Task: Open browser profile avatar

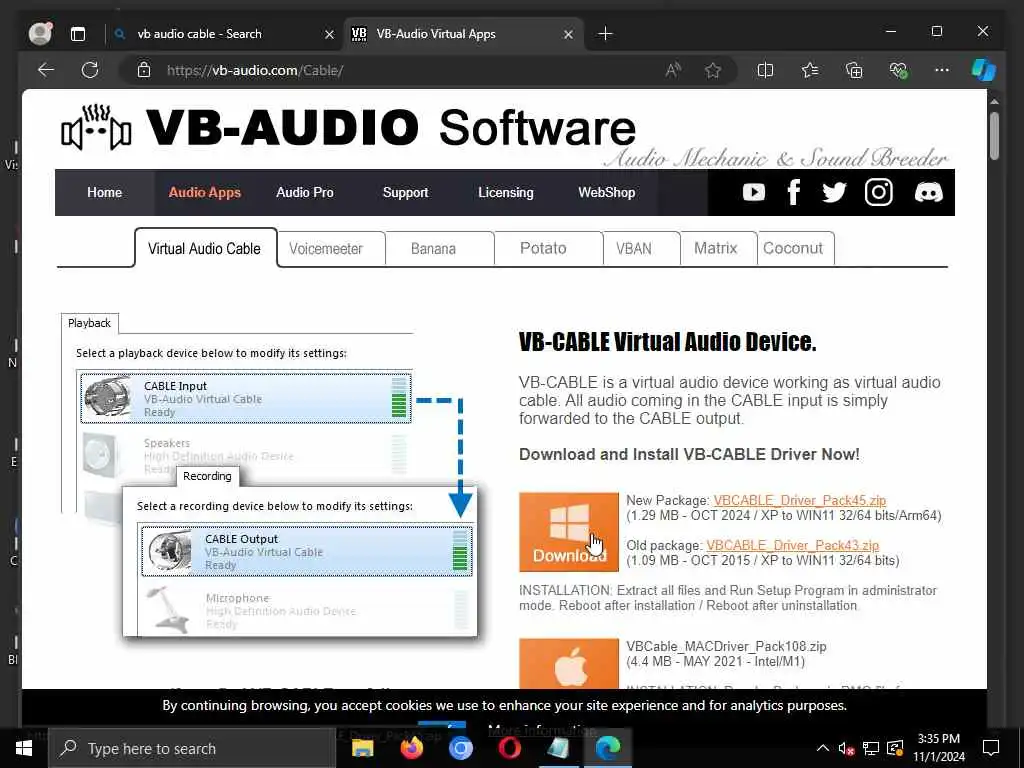Action: coord(40,33)
